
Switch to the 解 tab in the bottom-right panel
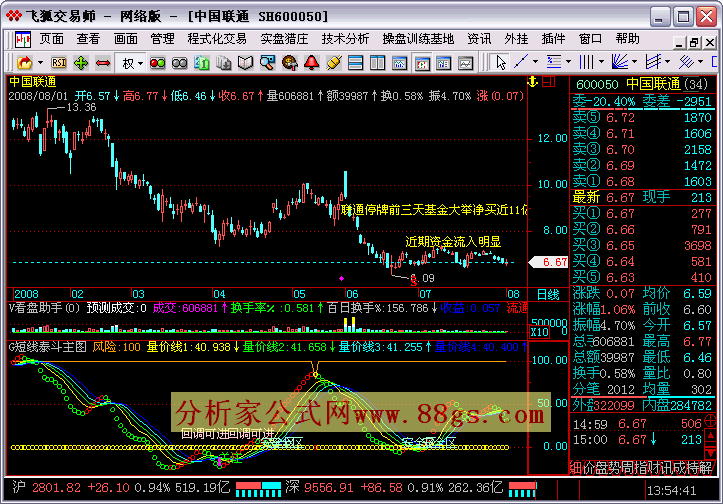pos(705,468)
